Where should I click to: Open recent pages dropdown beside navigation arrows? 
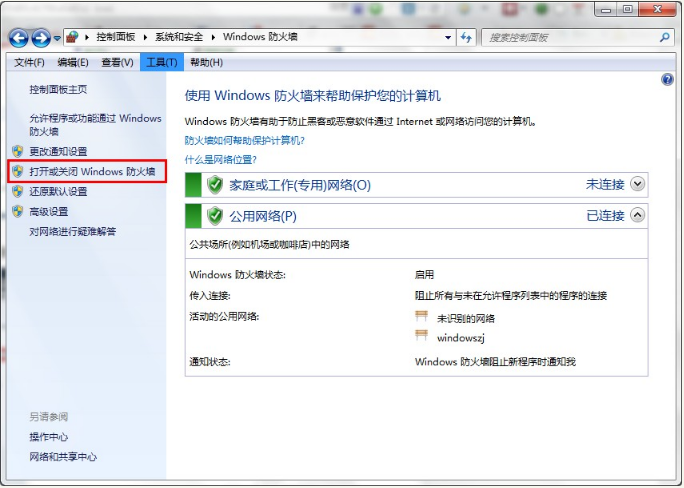pos(57,38)
